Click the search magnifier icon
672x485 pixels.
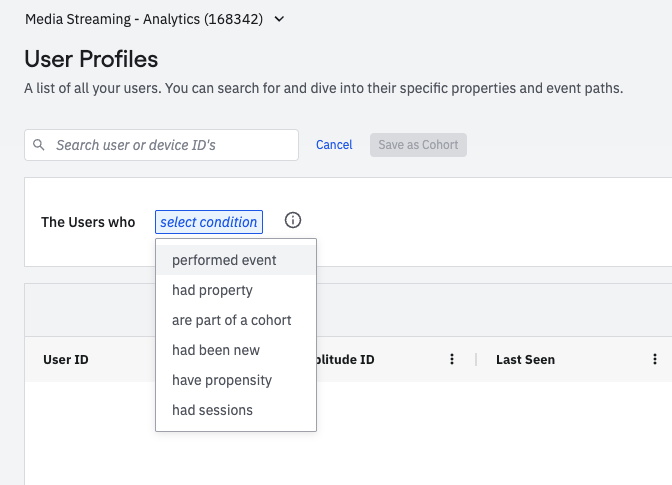(x=39, y=145)
